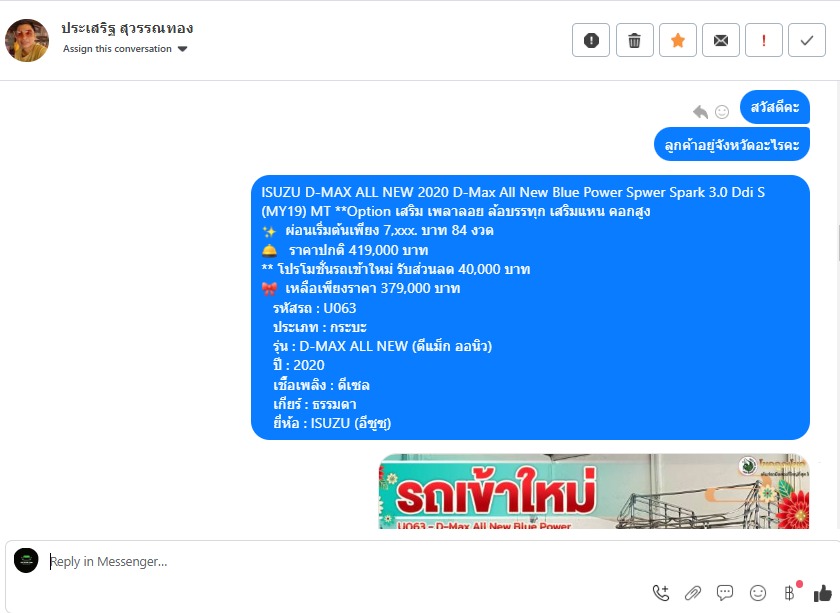The height and width of the screenshot is (613, 840).
Task: Mark conversation done with checkmark icon
Action: click(x=807, y=40)
